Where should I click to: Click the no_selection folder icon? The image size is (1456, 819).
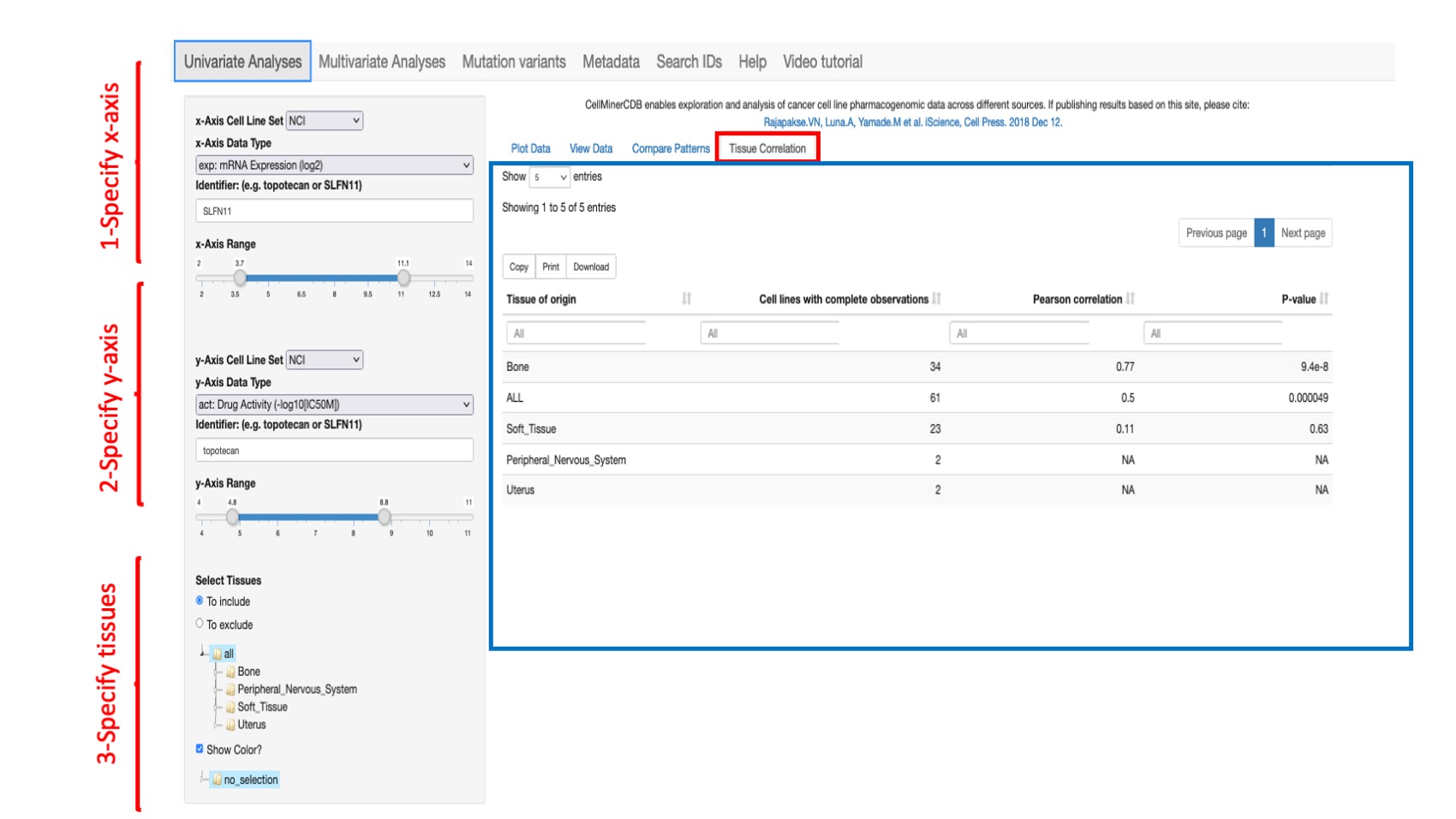(x=217, y=780)
